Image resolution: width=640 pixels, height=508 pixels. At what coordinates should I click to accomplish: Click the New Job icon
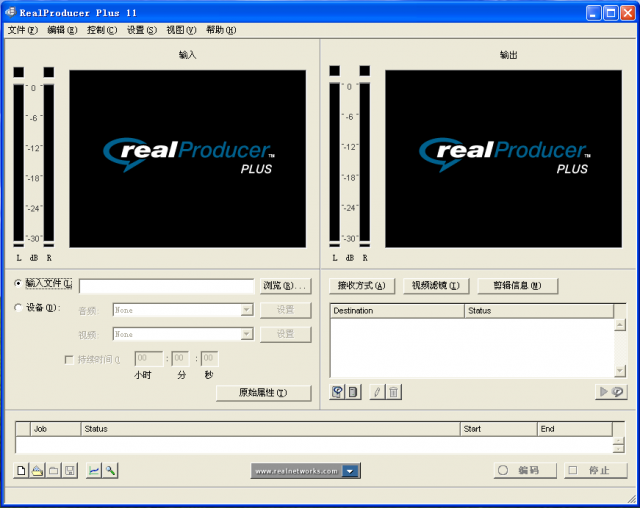click(x=21, y=470)
